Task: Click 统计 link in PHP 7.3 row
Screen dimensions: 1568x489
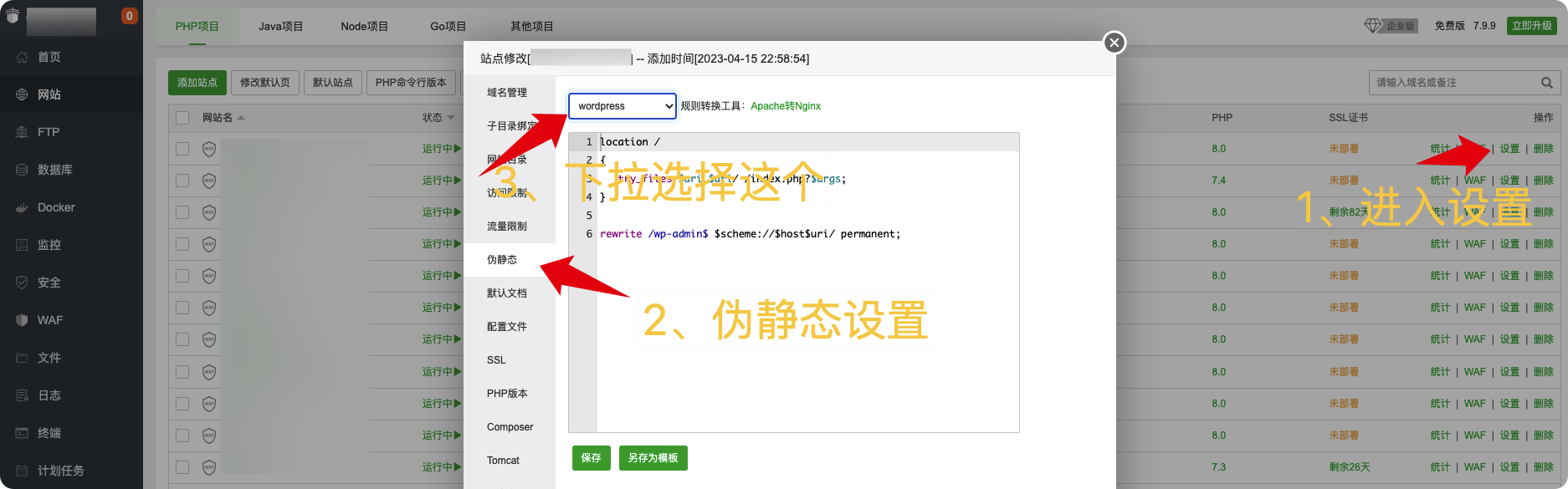Action: (x=1440, y=467)
